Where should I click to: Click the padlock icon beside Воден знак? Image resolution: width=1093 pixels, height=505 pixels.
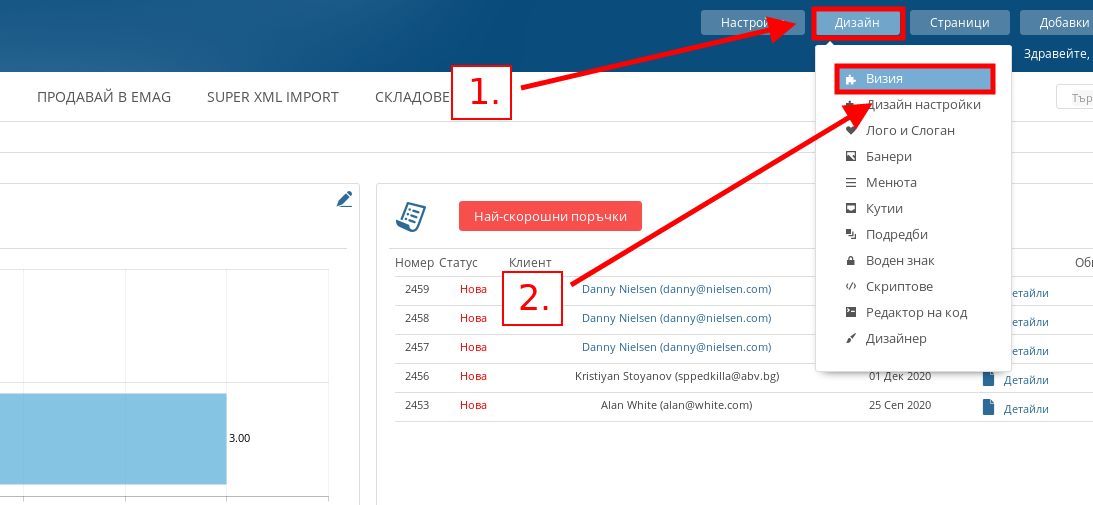(851, 260)
